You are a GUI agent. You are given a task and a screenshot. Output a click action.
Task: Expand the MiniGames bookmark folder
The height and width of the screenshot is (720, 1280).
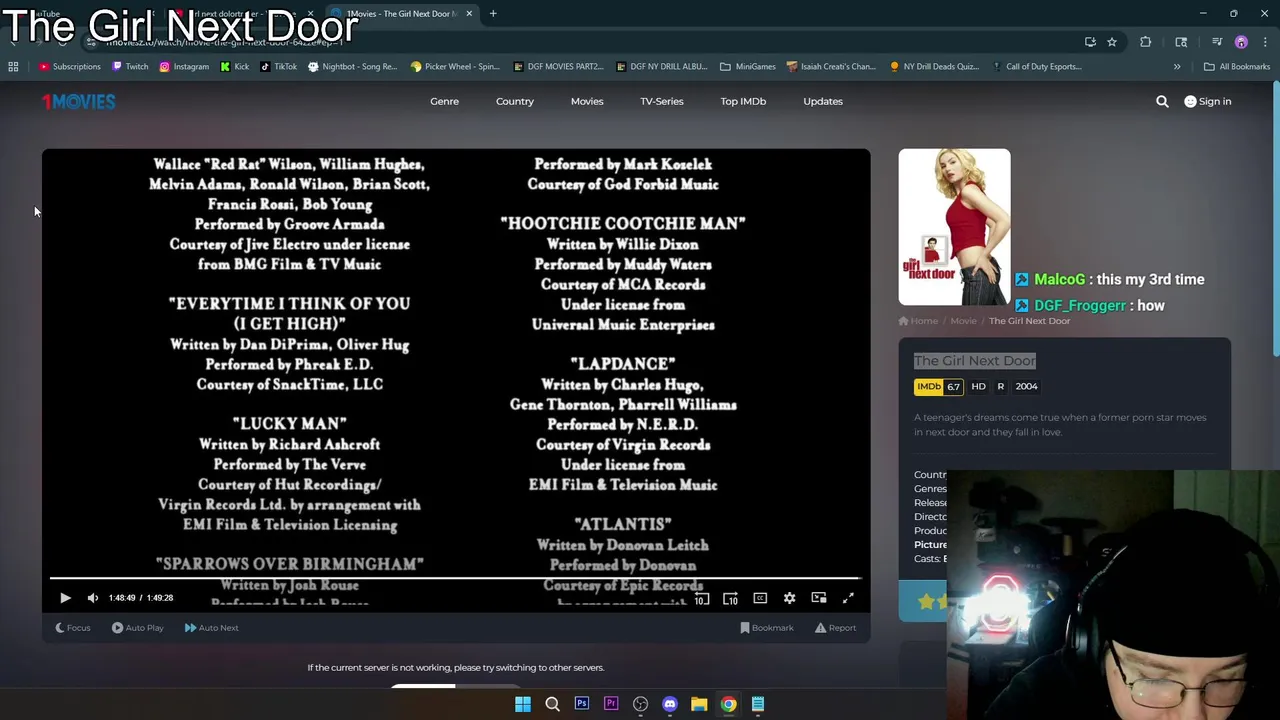pyautogui.click(x=748, y=67)
